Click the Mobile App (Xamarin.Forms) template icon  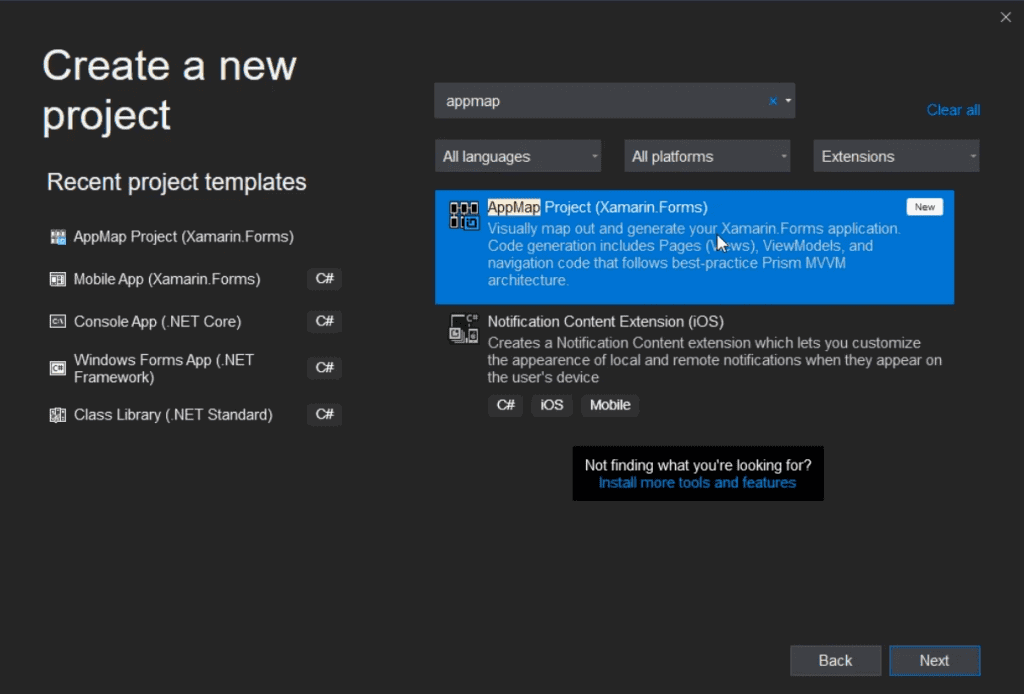coord(58,279)
